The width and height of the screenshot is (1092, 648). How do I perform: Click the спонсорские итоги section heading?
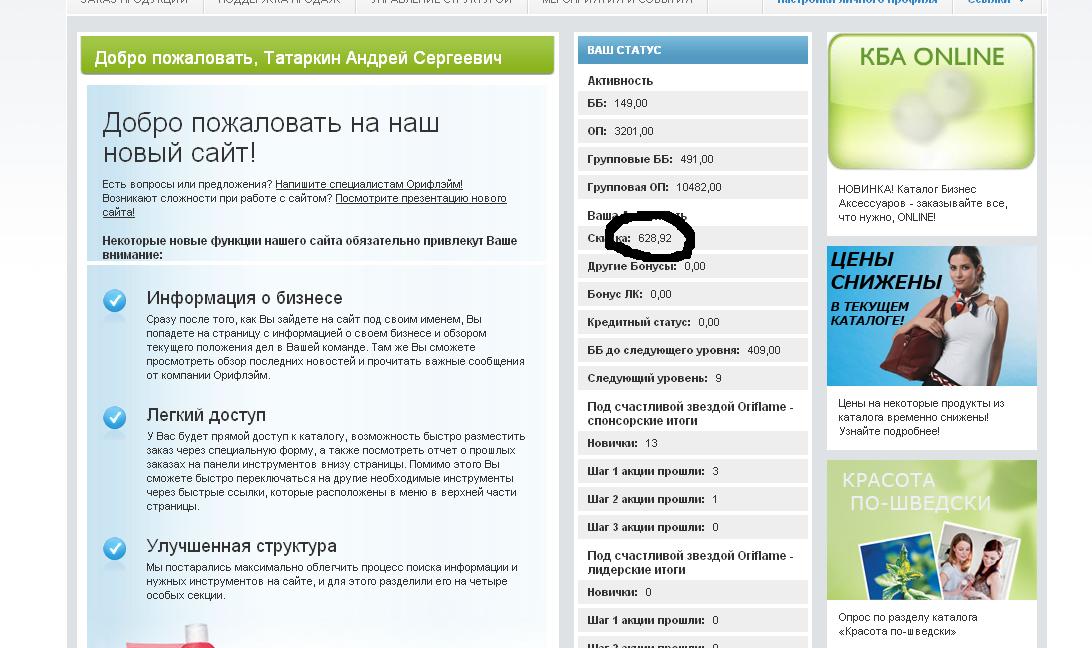(x=690, y=413)
